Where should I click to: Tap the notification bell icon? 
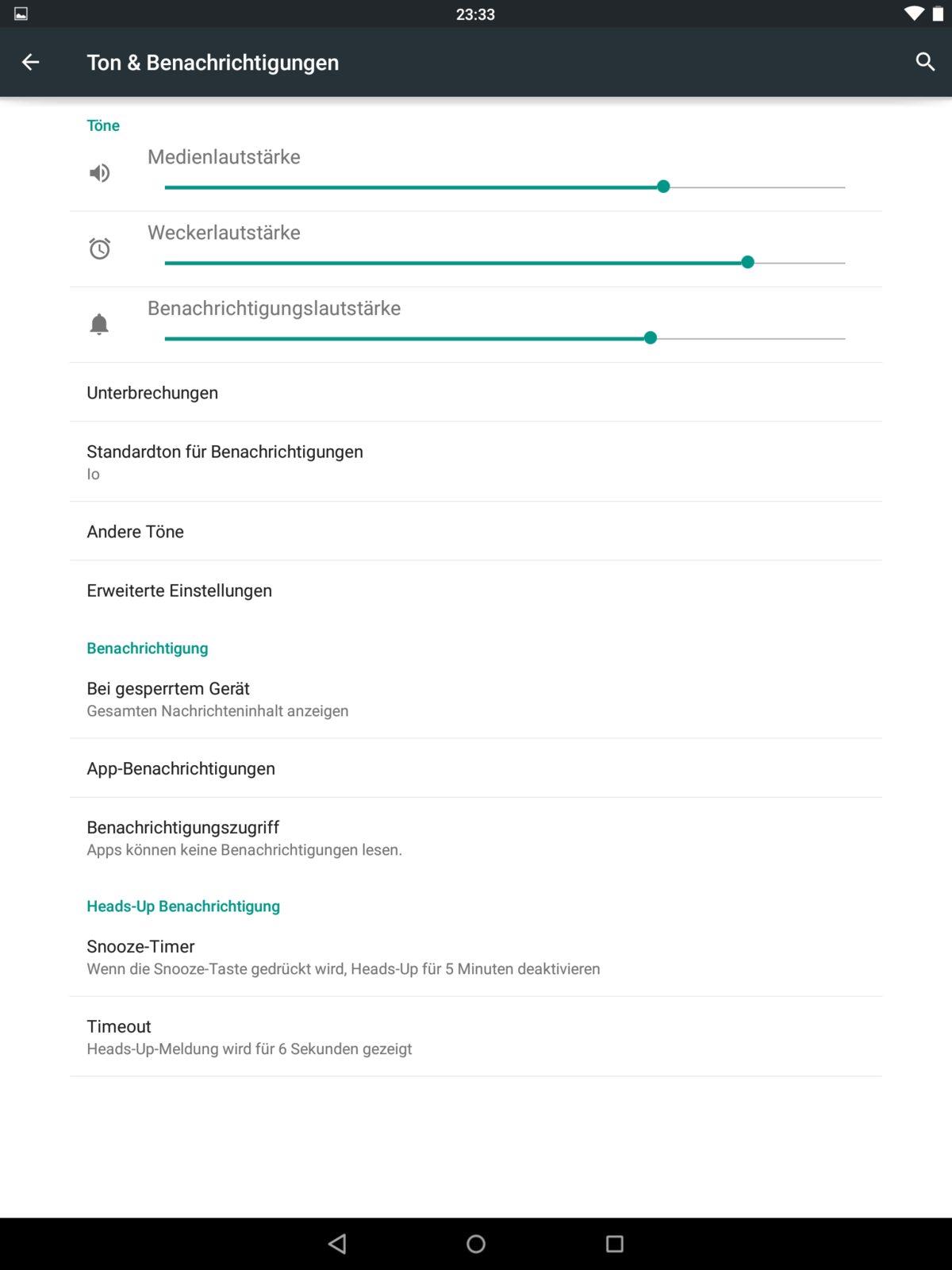pos(99,324)
